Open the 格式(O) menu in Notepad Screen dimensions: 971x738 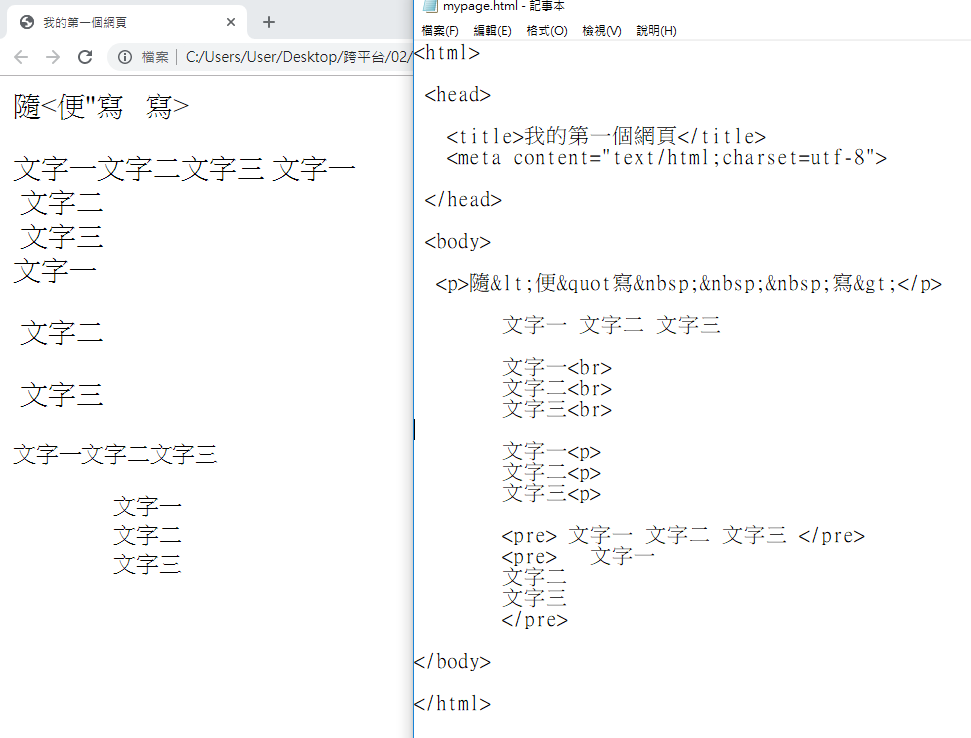(x=546, y=31)
